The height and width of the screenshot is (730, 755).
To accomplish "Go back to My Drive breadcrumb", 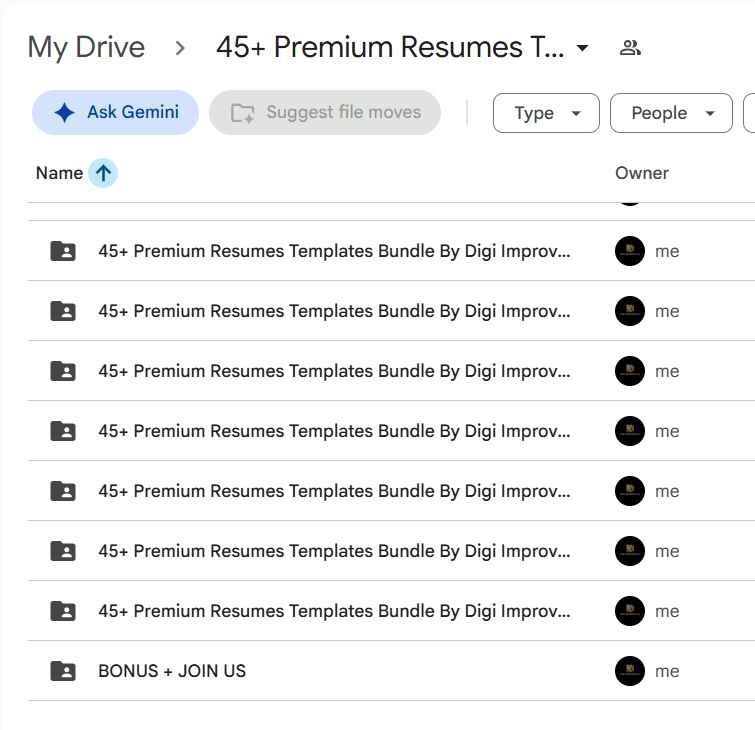I will coord(86,48).
